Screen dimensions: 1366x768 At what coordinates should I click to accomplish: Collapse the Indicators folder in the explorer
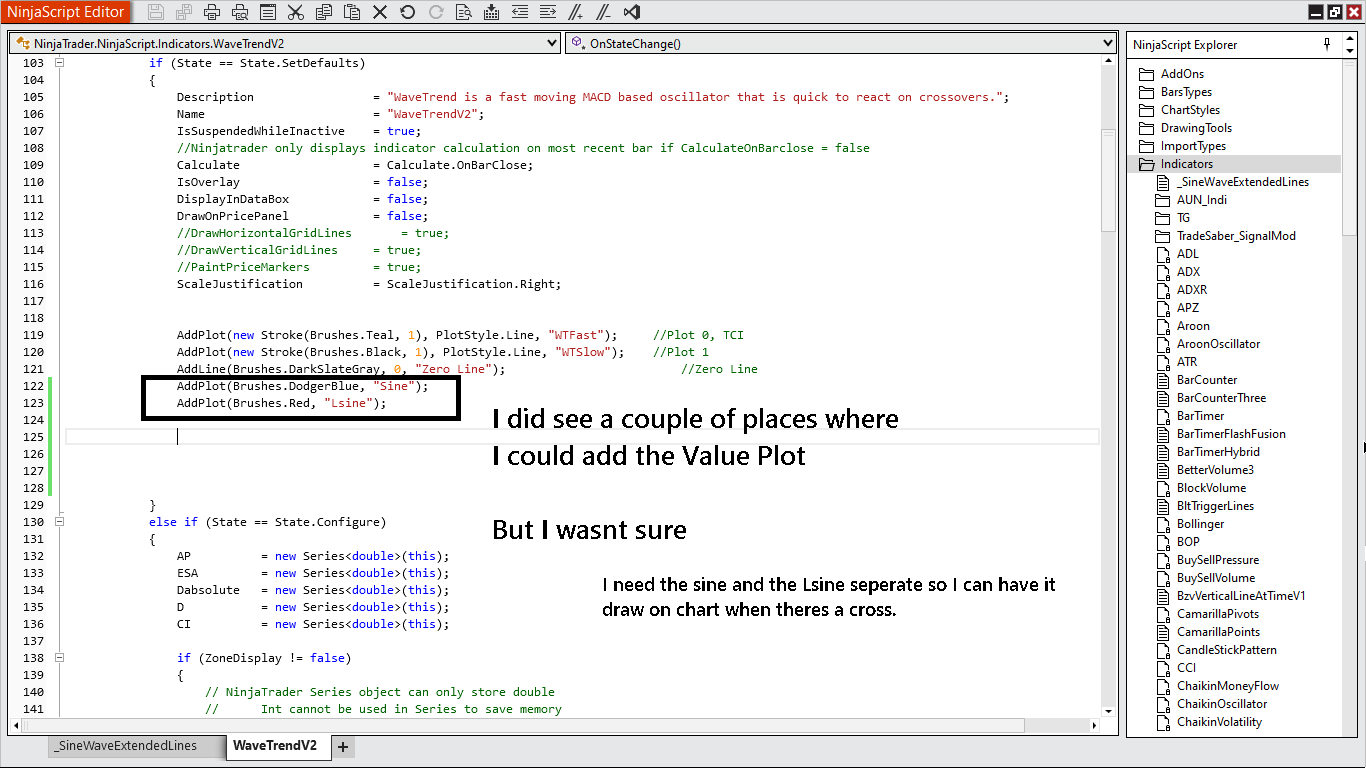(1146, 164)
